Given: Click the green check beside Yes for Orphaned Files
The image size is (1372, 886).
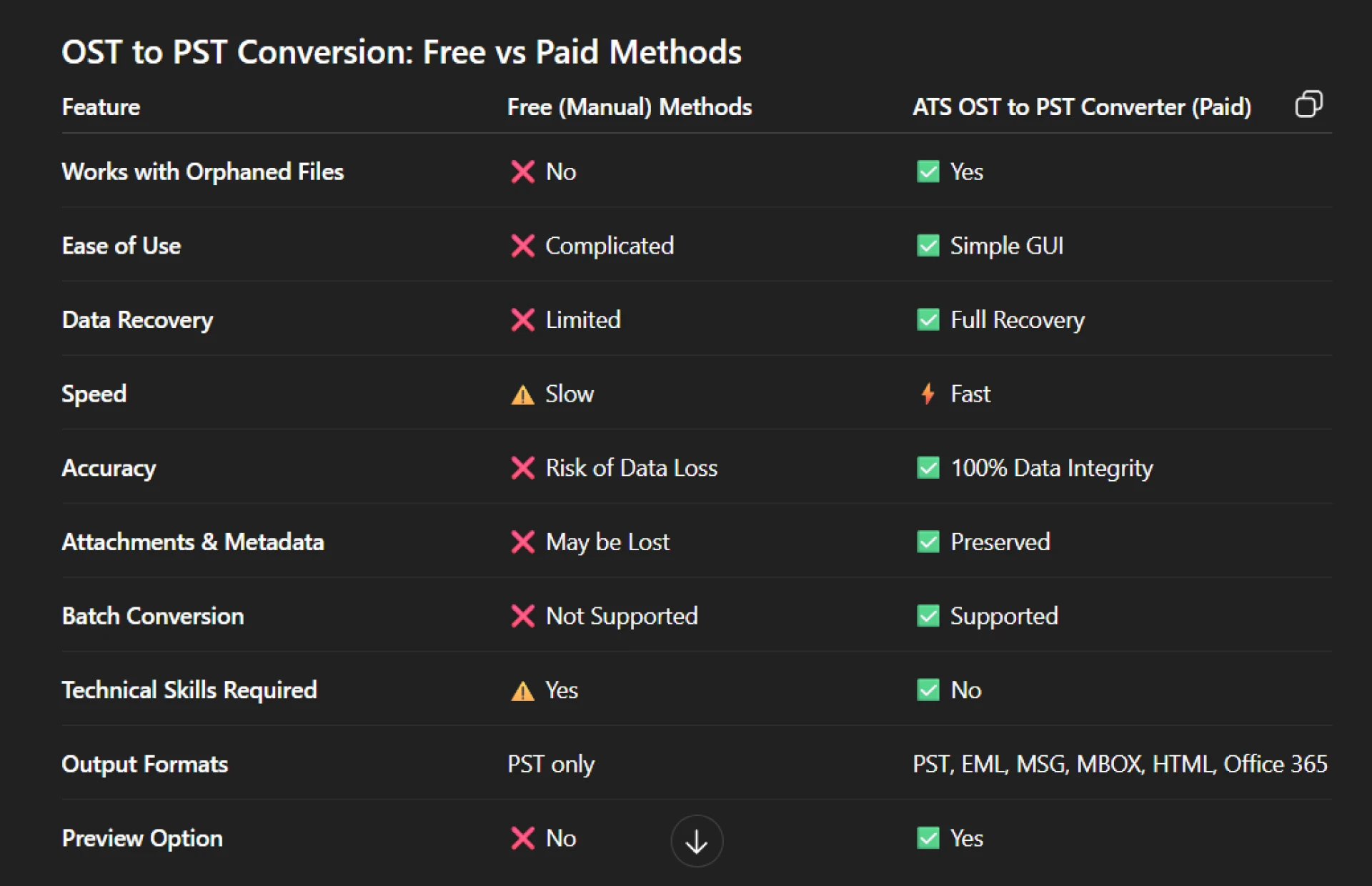Looking at the screenshot, I should click(x=928, y=171).
